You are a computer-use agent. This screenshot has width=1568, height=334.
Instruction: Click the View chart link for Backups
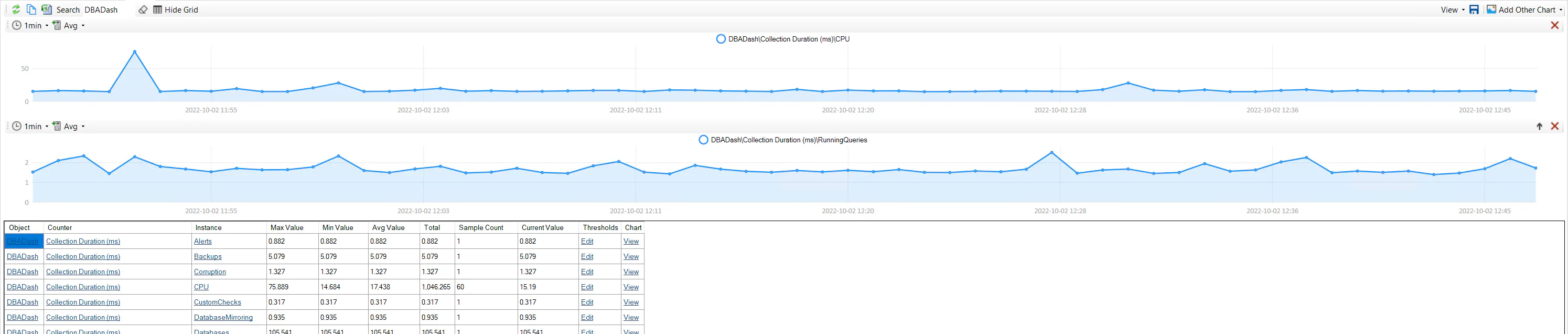point(630,257)
